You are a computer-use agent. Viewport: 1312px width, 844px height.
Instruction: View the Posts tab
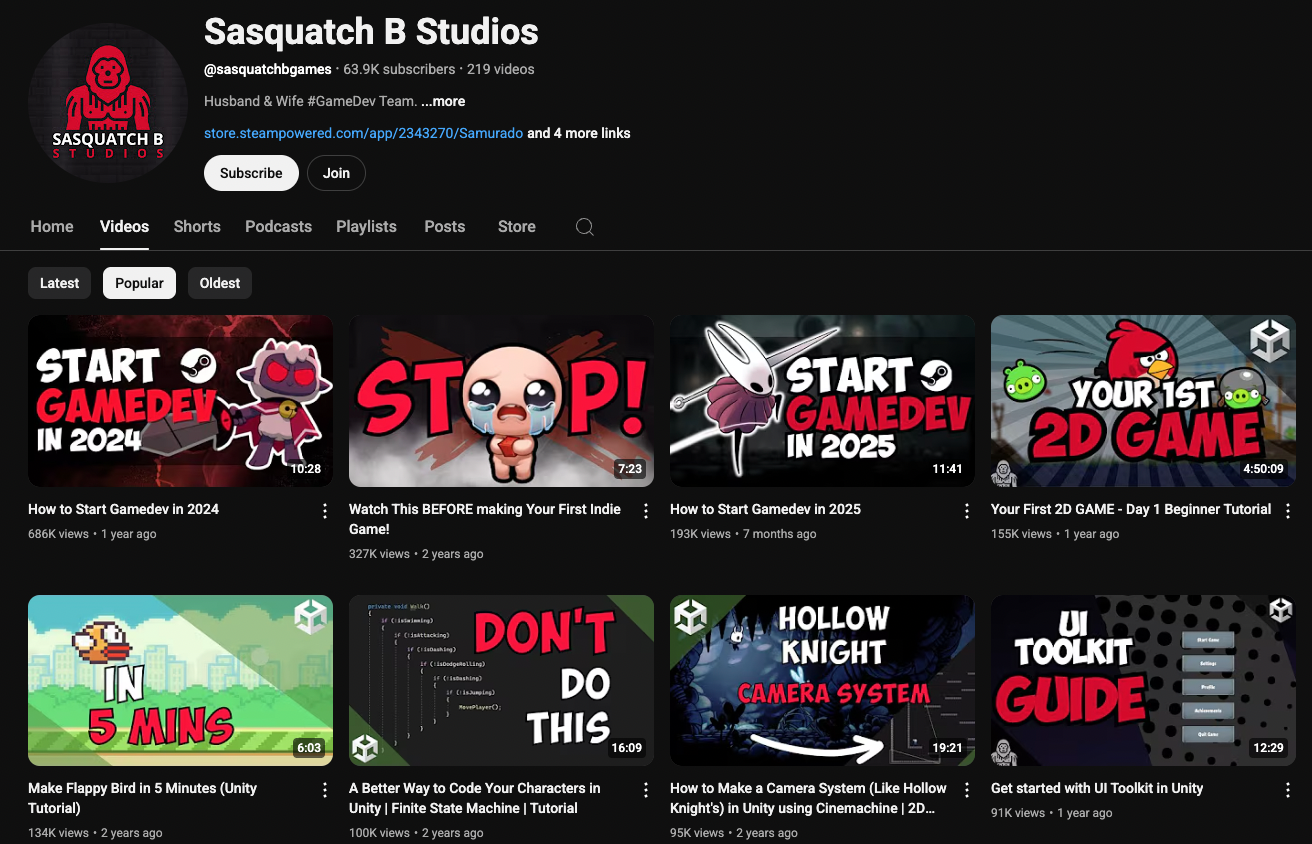point(445,227)
